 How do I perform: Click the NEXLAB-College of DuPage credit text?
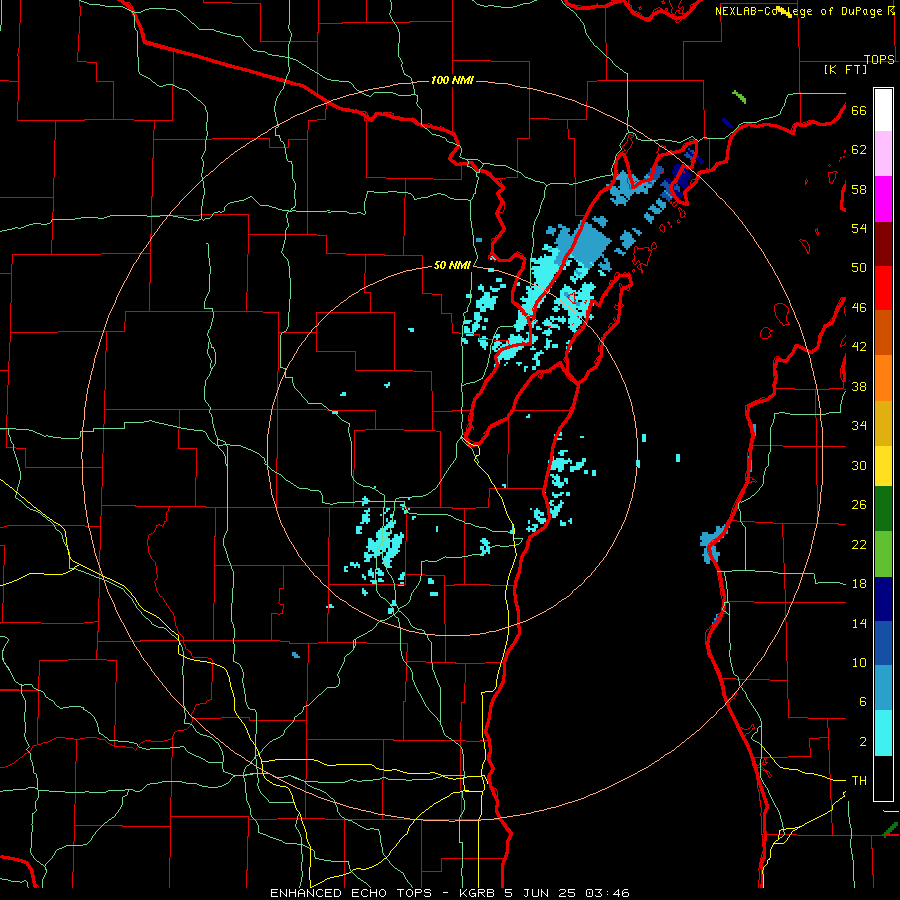tap(798, 11)
